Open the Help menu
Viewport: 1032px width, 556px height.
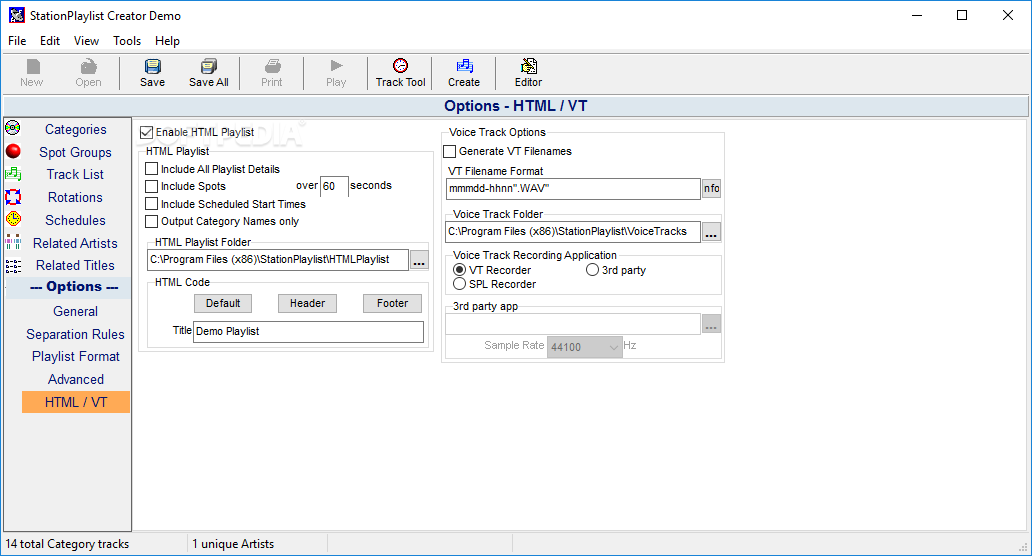click(167, 41)
